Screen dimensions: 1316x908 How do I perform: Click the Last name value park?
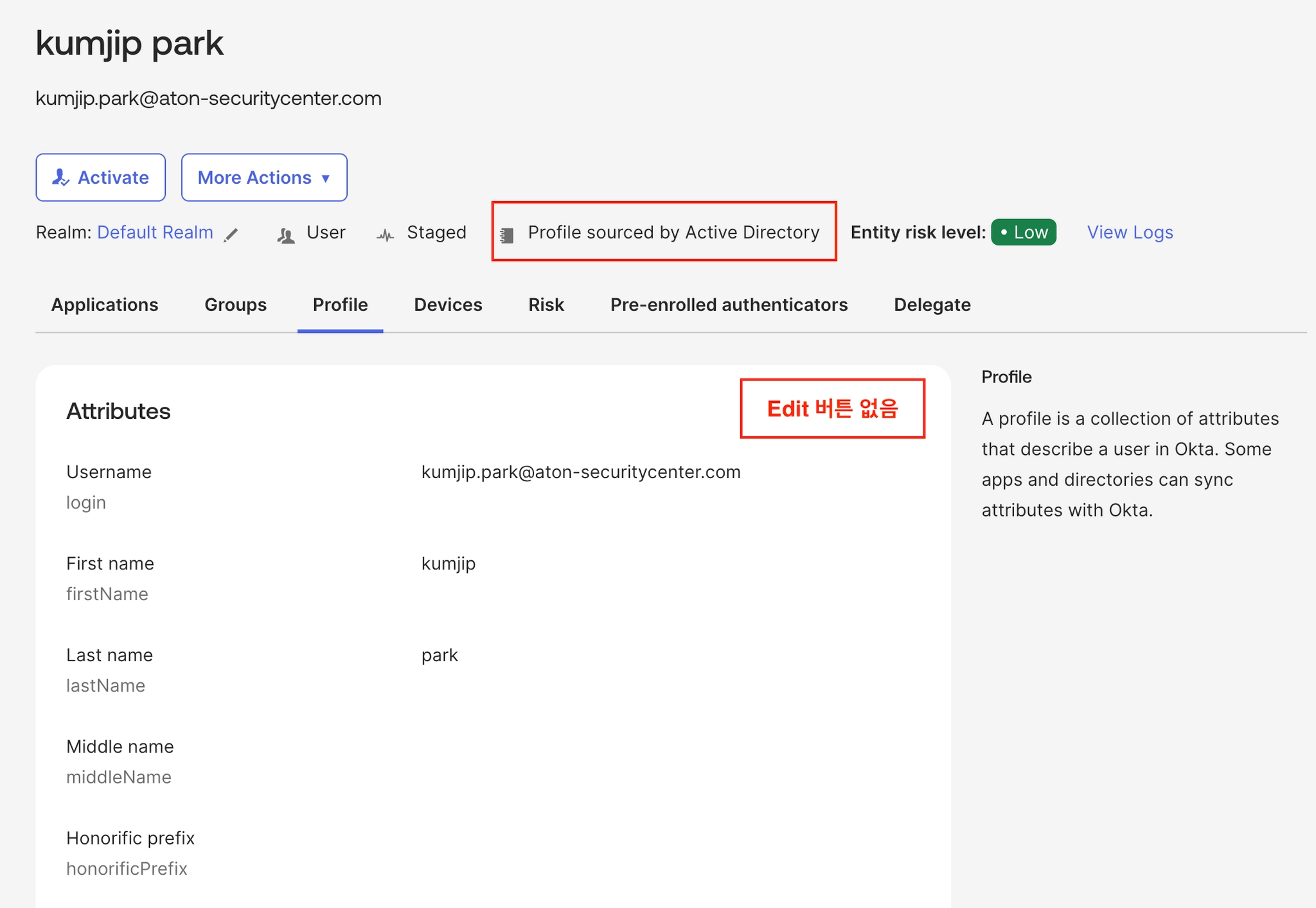tap(440, 656)
